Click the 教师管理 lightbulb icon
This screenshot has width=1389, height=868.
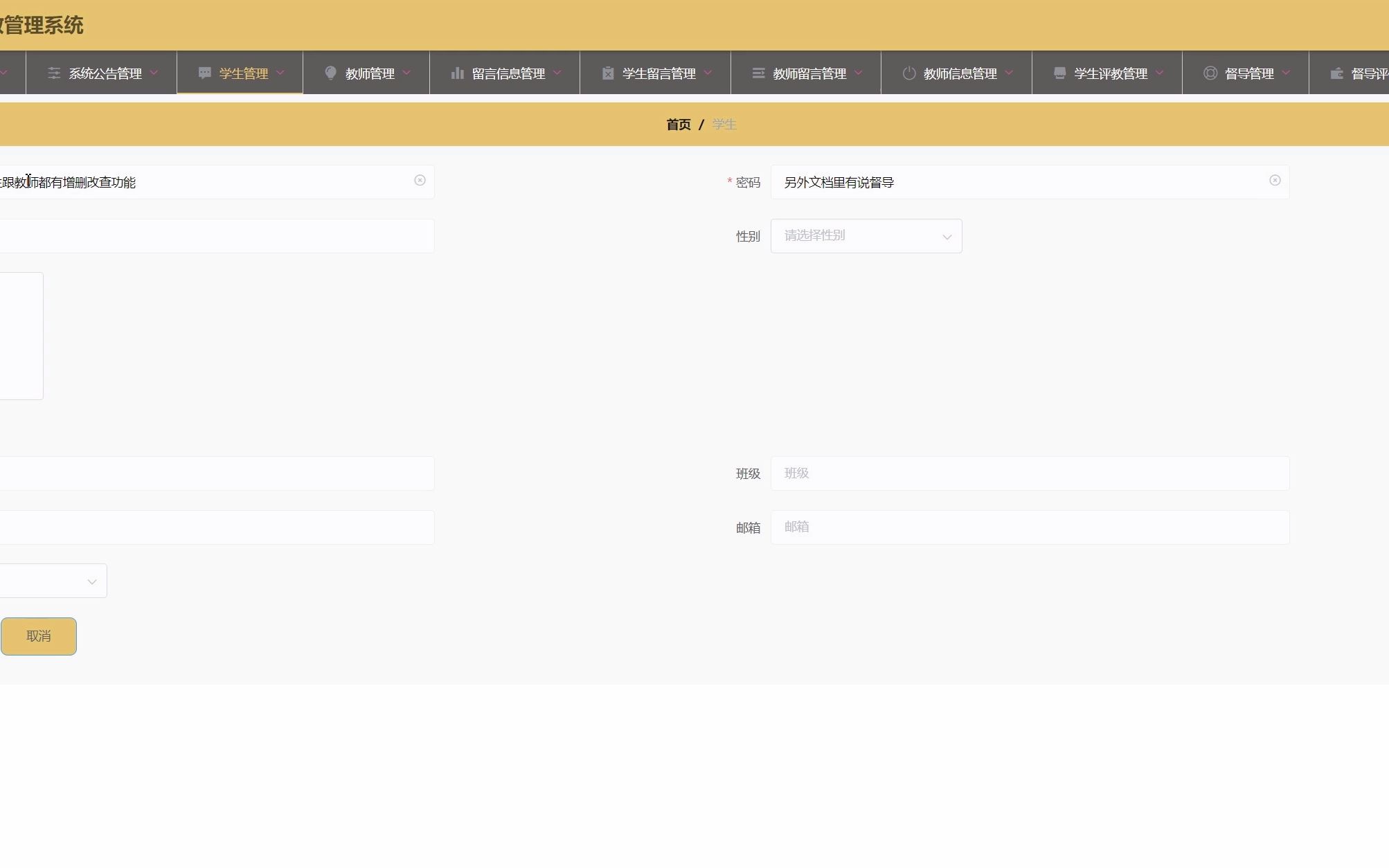point(330,73)
